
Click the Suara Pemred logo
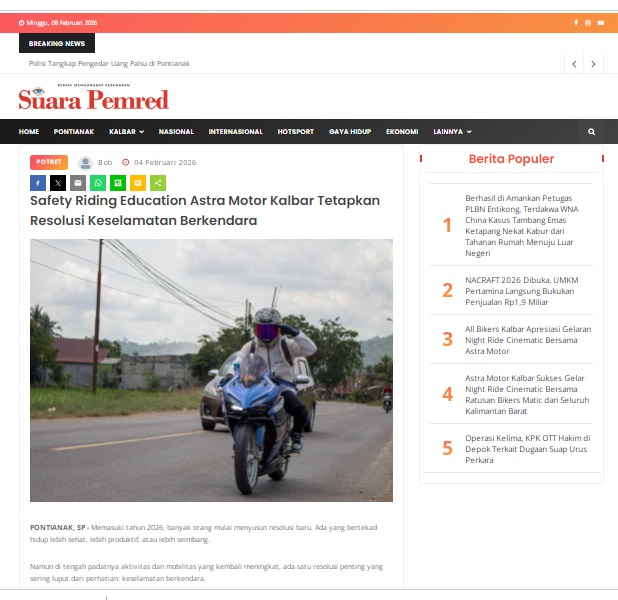[93, 97]
